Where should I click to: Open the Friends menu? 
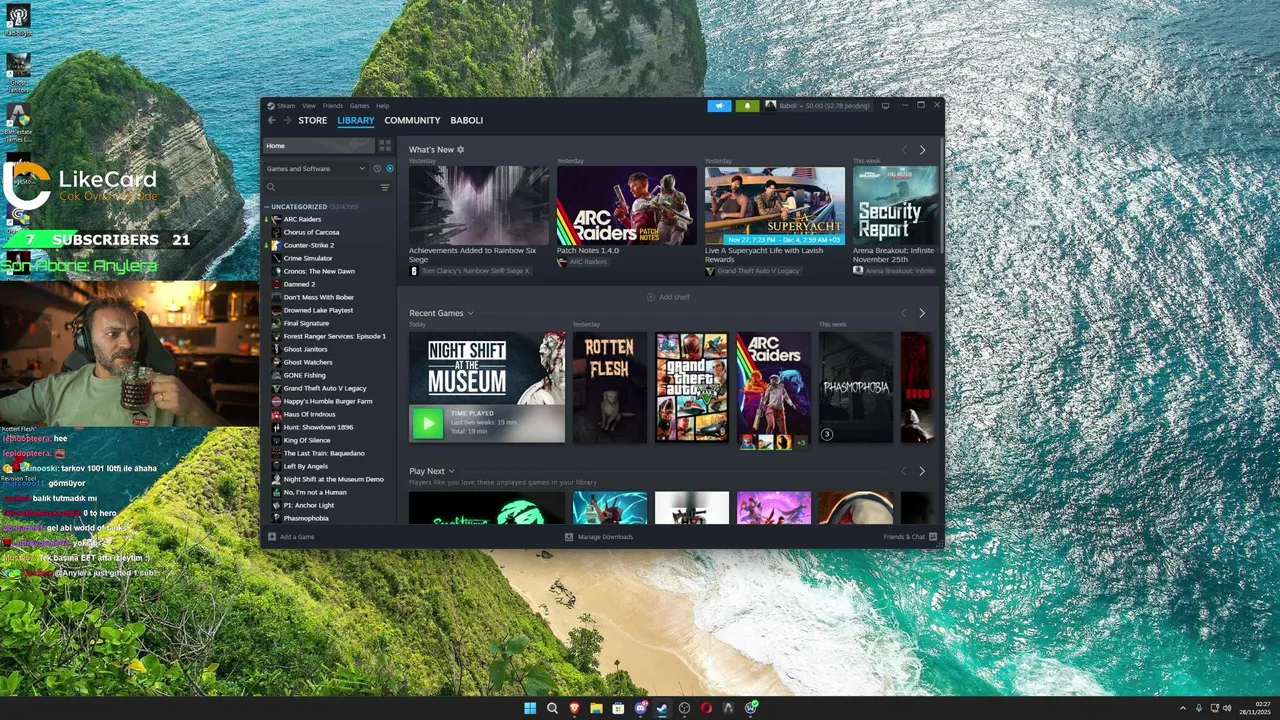point(332,105)
